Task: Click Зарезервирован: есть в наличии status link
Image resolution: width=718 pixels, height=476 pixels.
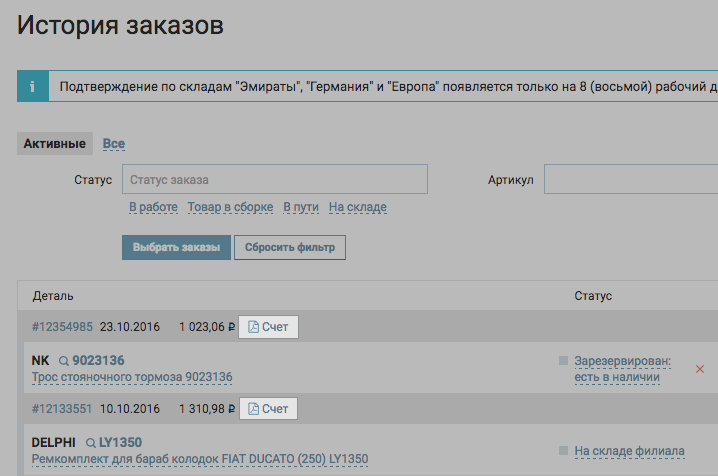Action: click(623, 369)
